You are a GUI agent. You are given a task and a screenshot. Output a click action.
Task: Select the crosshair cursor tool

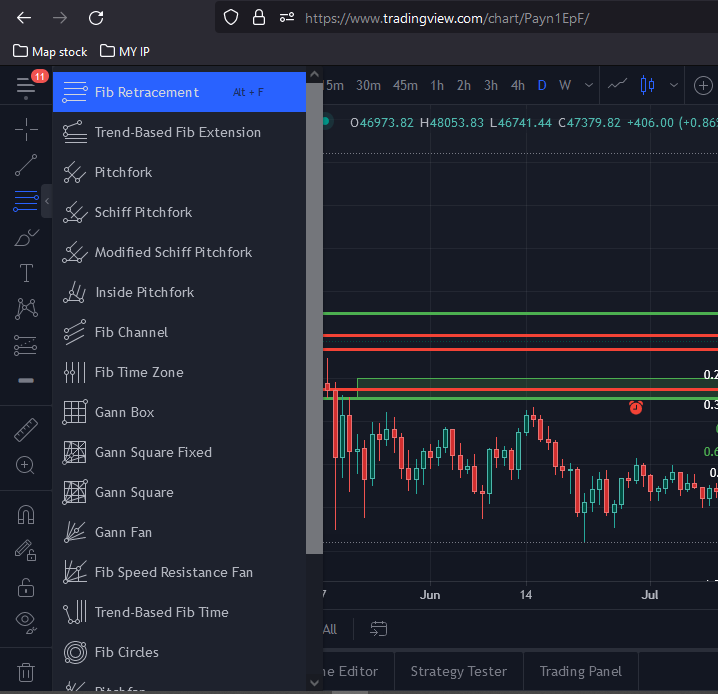click(x=26, y=129)
